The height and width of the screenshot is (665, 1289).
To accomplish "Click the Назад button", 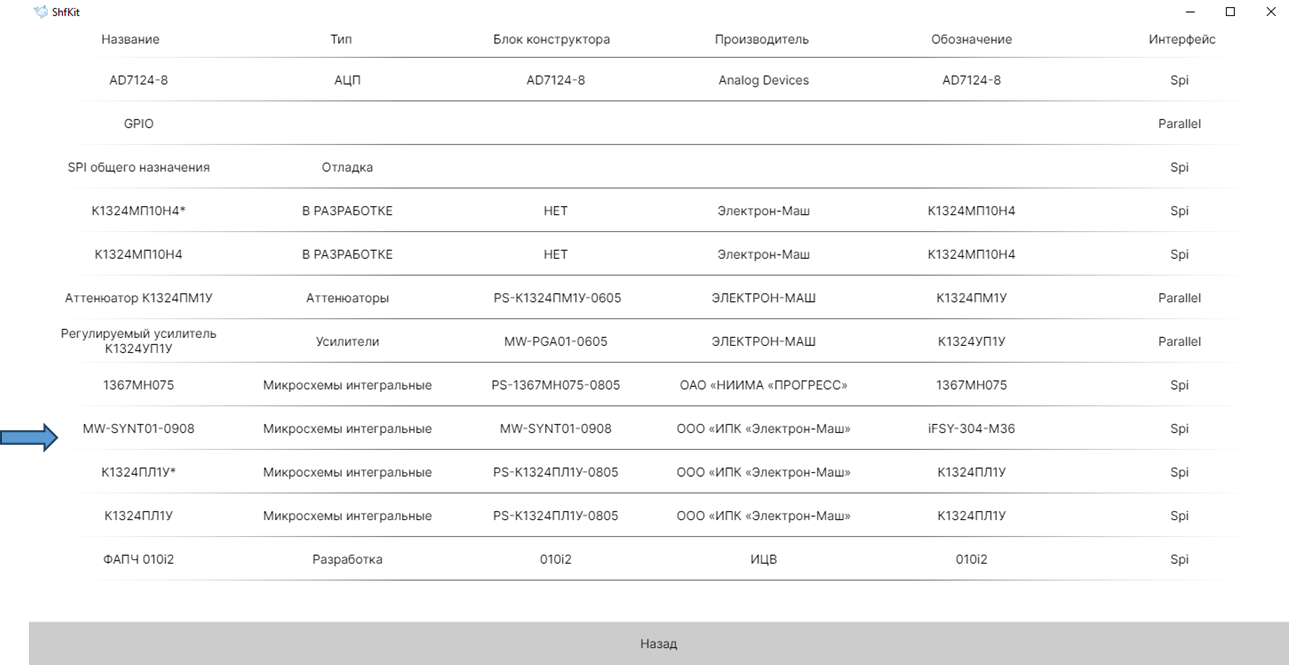I will (658, 644).
